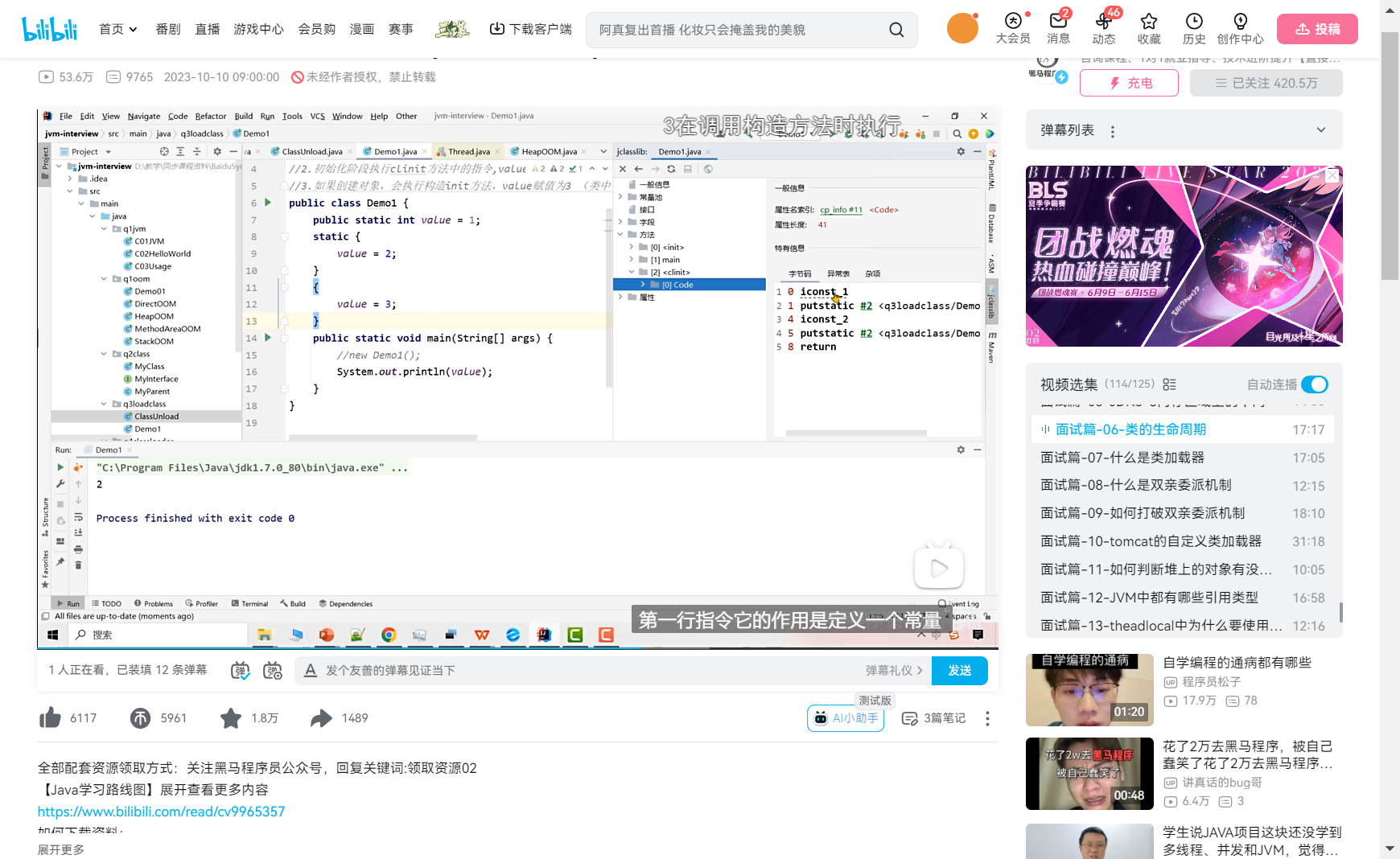Collapse the q1jvm folder in project tree
Viewport: 1400px width, 859px height.
[105, 229]
